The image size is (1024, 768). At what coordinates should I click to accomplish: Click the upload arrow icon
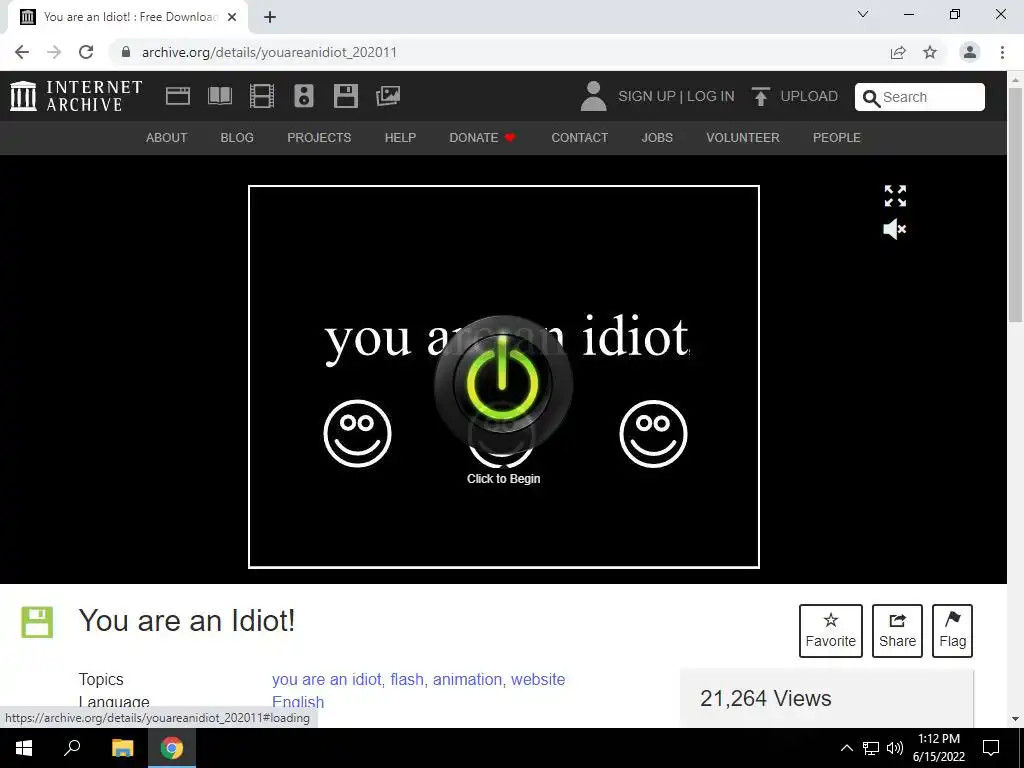click(x=760, y=96)
